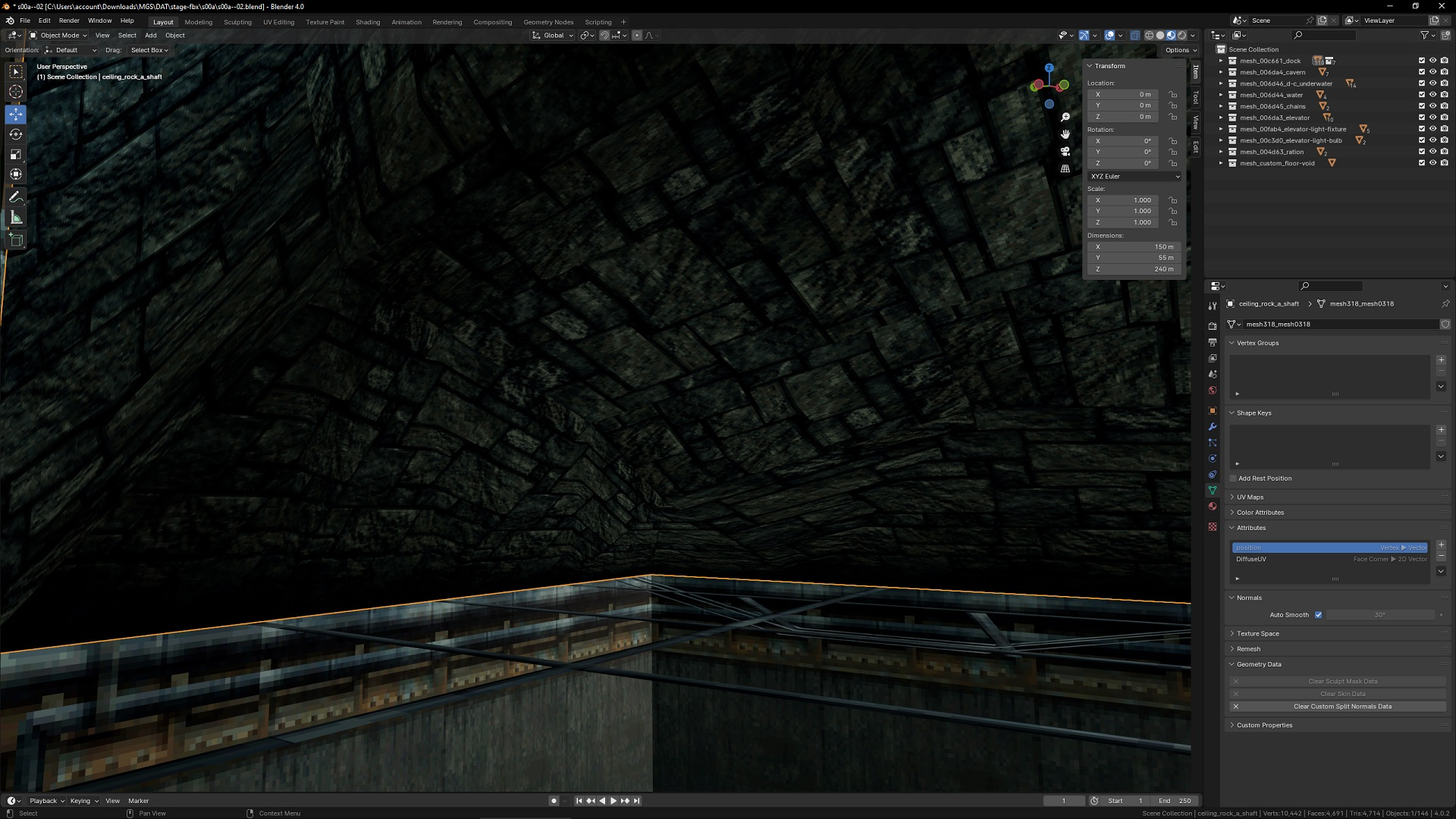Toggle the Auto Smooth checkbox

click(1318, 615)
